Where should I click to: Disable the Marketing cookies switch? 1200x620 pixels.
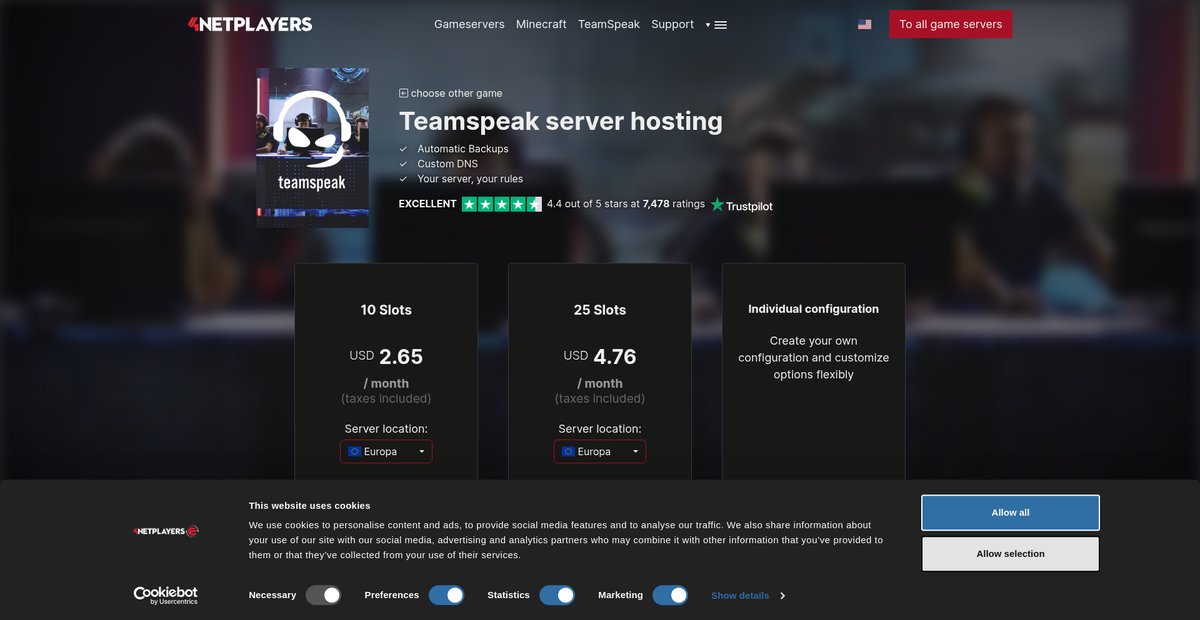(670, 595)
